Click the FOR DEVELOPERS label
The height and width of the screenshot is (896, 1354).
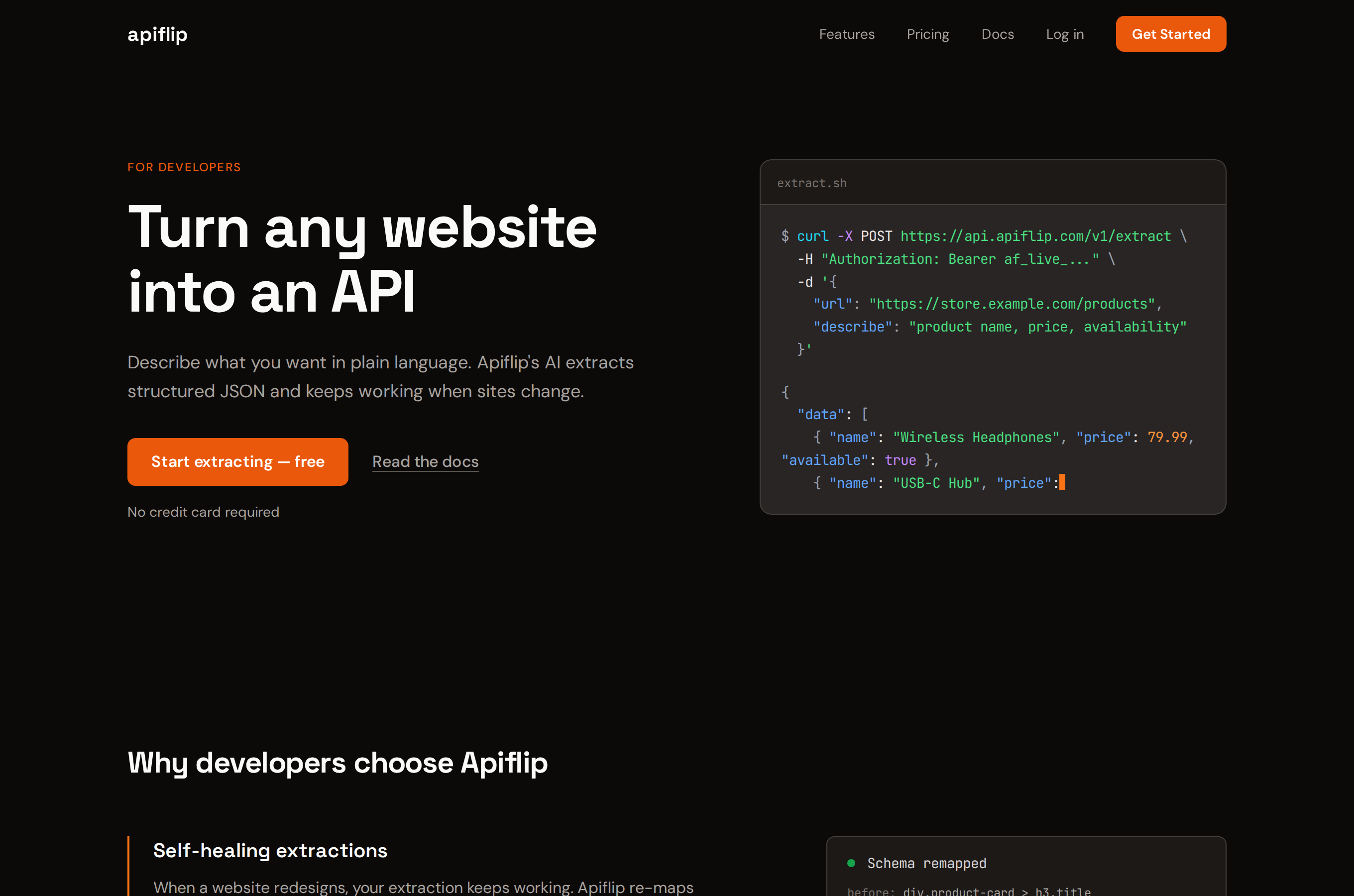(184, 167)
